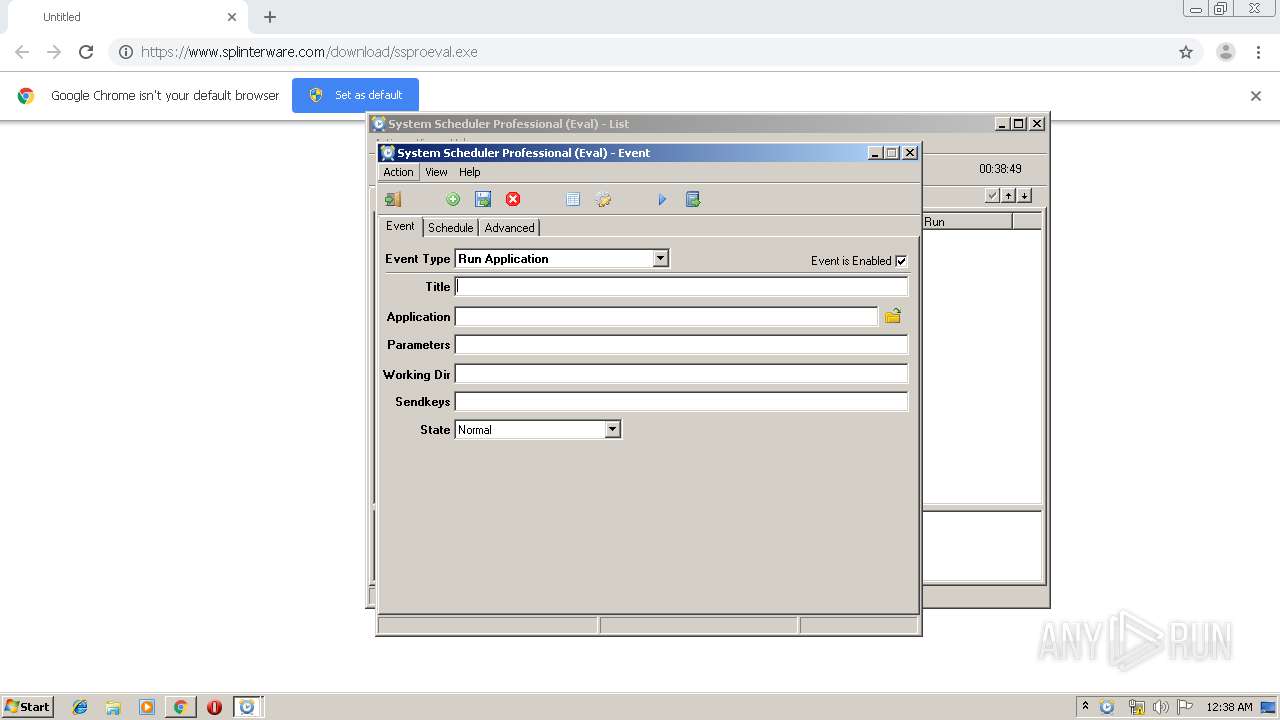
Task: Click the exit door icon in Event toolbar
Action: (393, 199)
